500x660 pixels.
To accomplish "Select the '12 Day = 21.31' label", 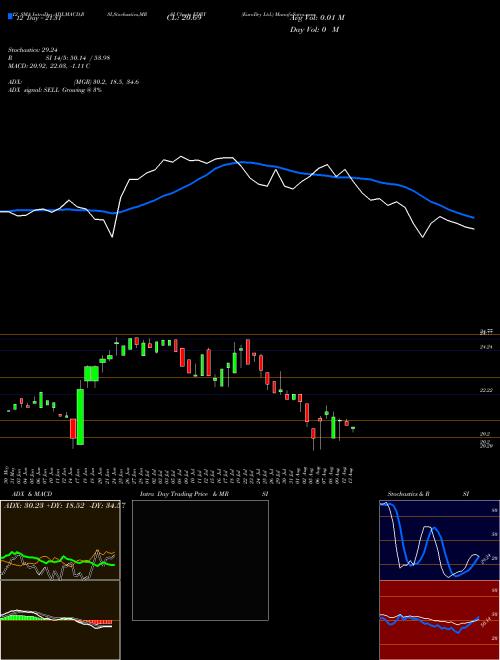I will [x=37, y=18].
